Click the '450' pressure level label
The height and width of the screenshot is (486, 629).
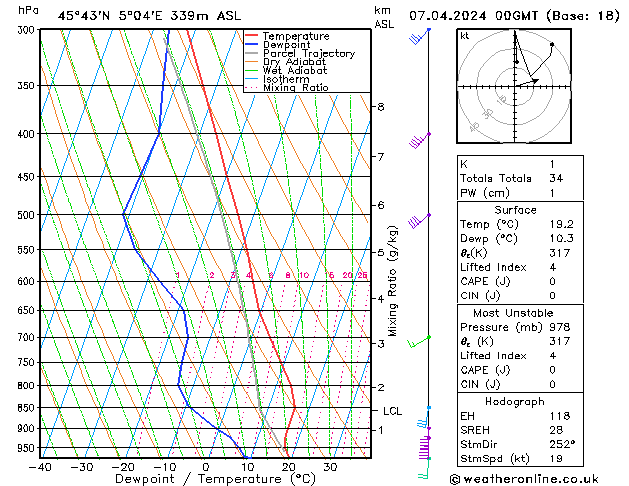(x=28, y=177)
